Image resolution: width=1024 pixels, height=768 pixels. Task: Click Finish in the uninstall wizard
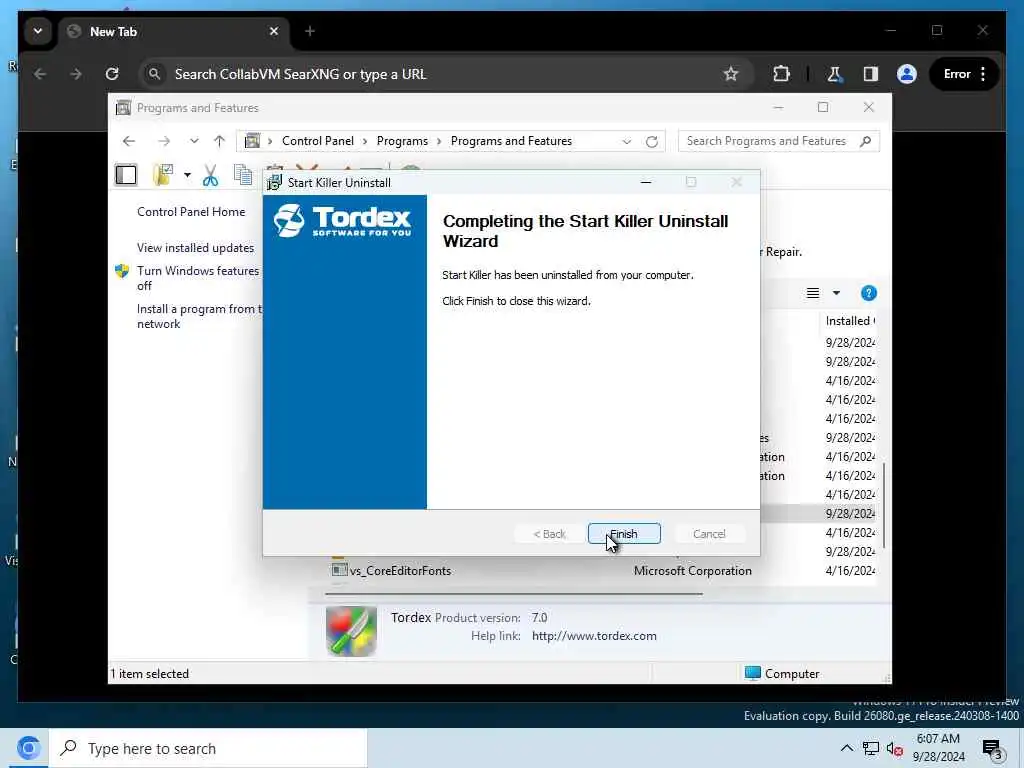[624, 534]
